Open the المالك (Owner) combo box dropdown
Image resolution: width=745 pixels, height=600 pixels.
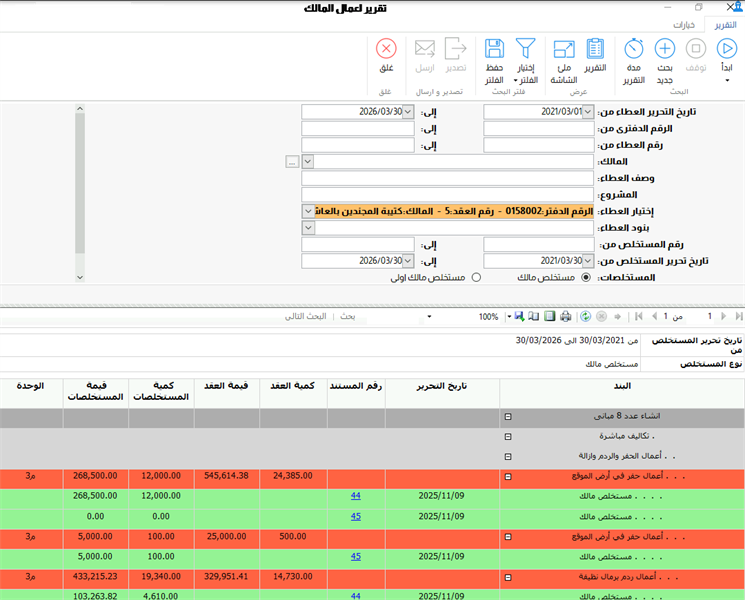pos(308,161)
